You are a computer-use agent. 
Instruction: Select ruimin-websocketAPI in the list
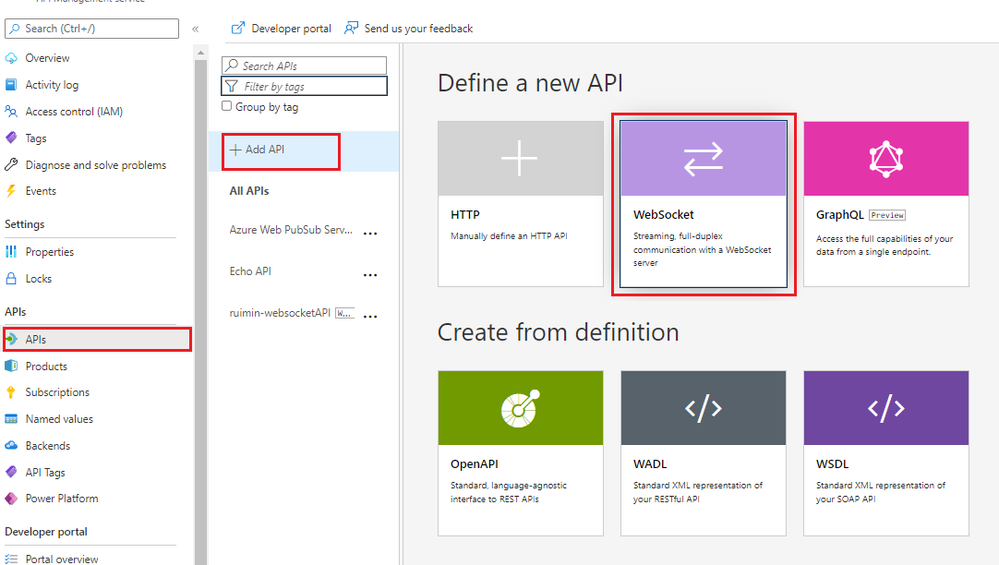(280, 313)
